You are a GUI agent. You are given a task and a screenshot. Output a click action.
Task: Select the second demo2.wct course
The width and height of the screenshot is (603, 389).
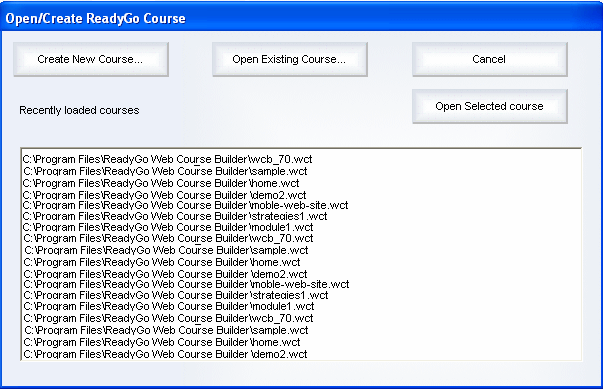coord(165,274)
